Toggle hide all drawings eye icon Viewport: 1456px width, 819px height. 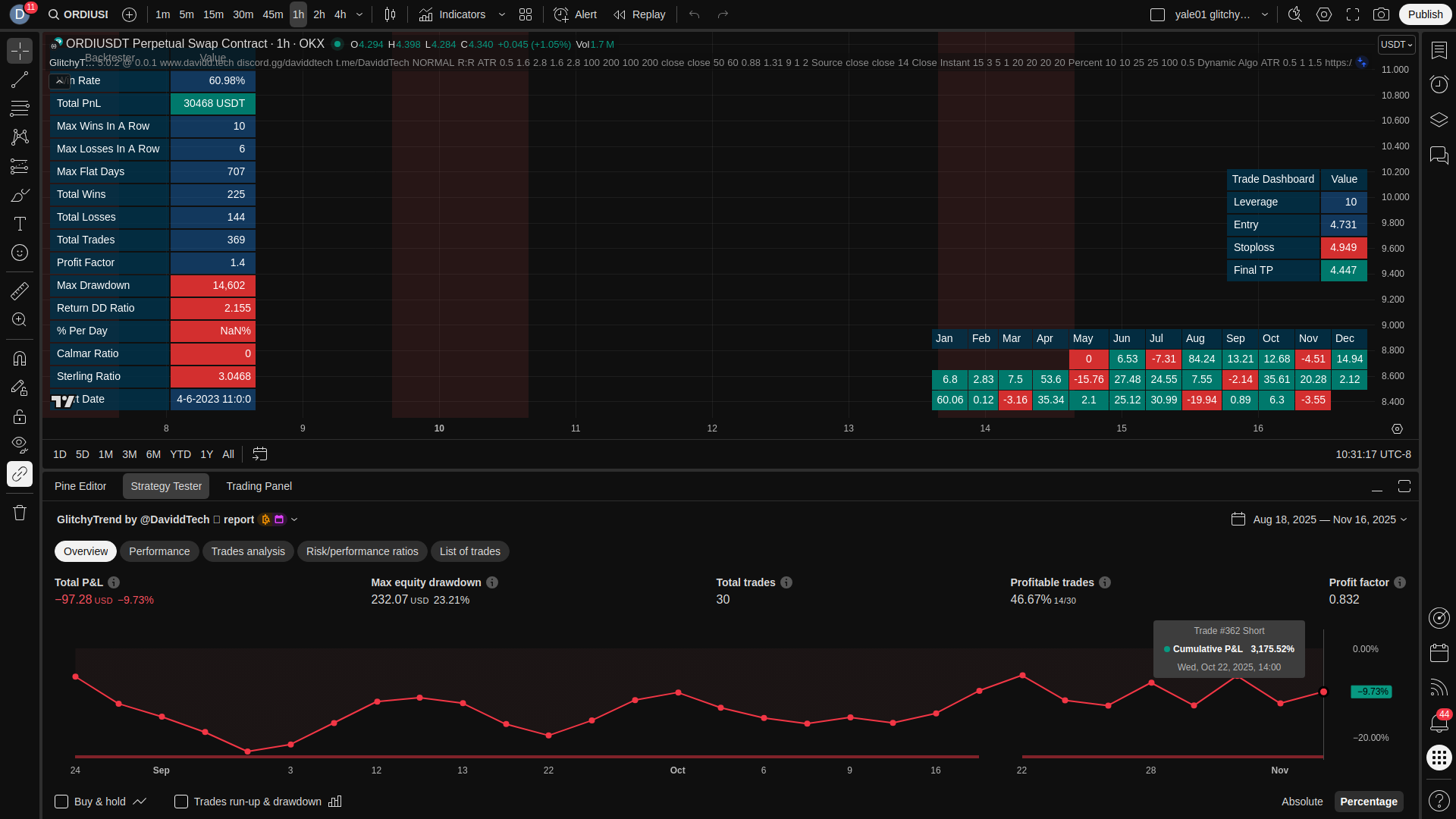click(20, 444)
